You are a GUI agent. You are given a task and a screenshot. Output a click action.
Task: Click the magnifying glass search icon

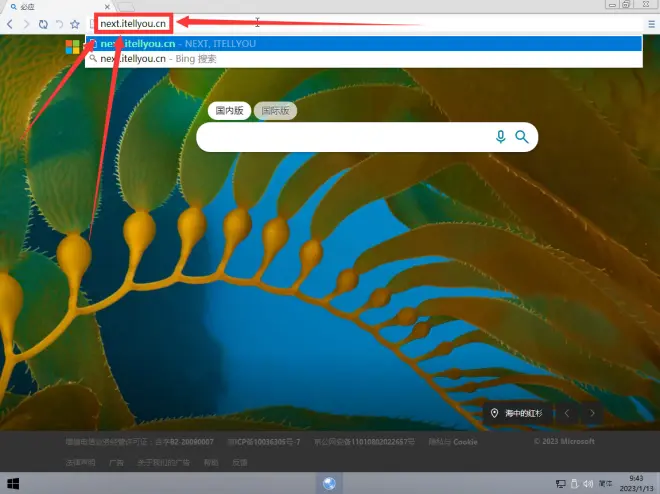tap(521, 137)
